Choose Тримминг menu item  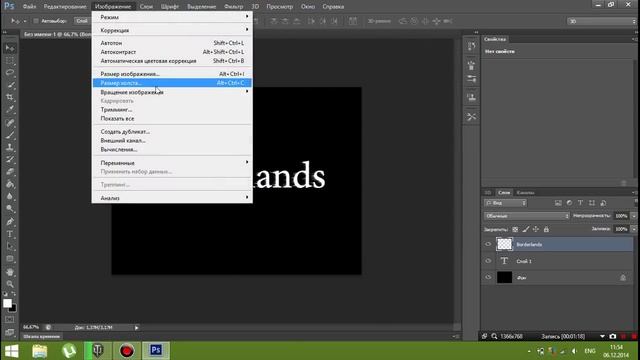pyautogui.click(x=172, y=109)
